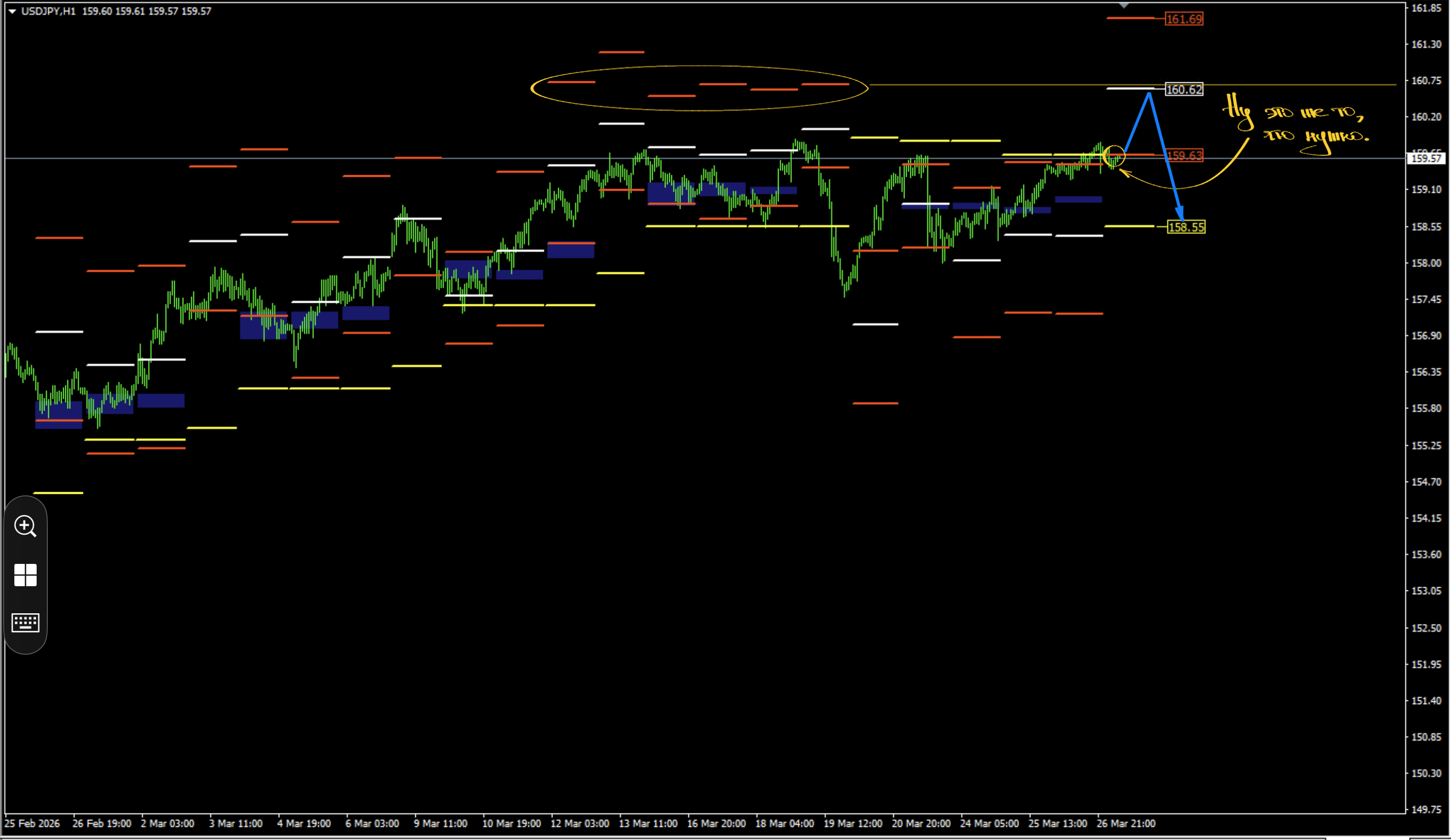This screenshot has width=1451, height=840.
Task: Click 160.75 on the price axis
Action: pyautogui.click(x=1426, y=81)
